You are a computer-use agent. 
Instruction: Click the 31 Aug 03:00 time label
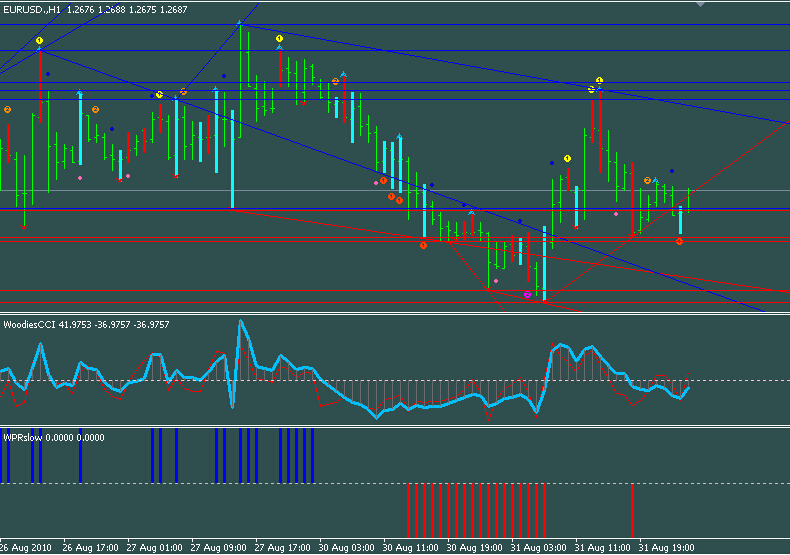coord(538,547)
